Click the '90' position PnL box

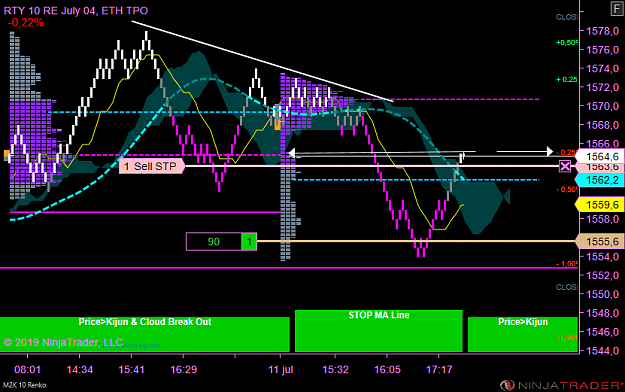point(214,242)
